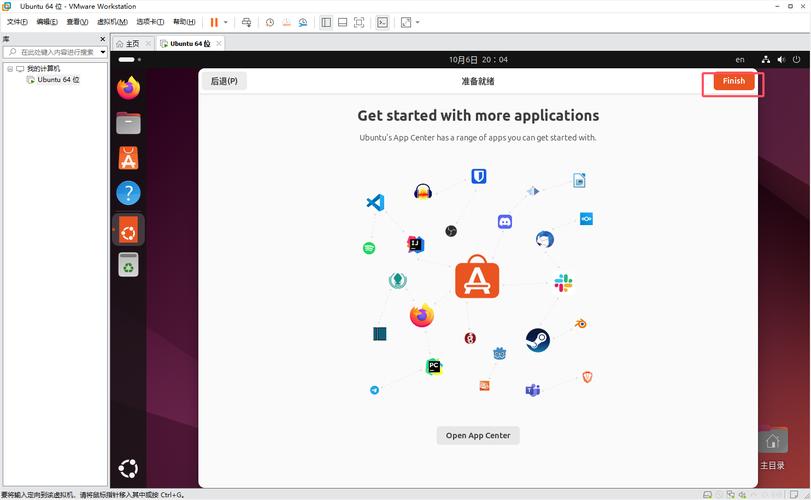Go back with the 后退(P) button
Viewport: 811px width, 500px height.
(x=225, y=81)
